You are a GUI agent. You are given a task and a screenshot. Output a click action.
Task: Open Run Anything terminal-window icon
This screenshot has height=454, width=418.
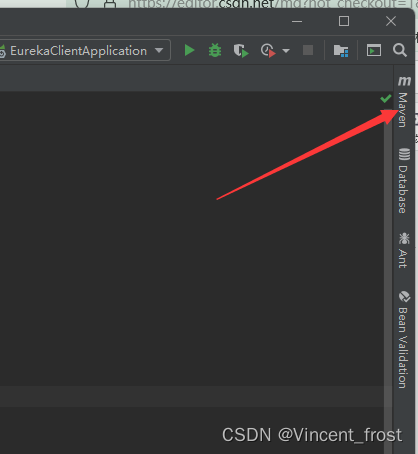click(374, 50)
